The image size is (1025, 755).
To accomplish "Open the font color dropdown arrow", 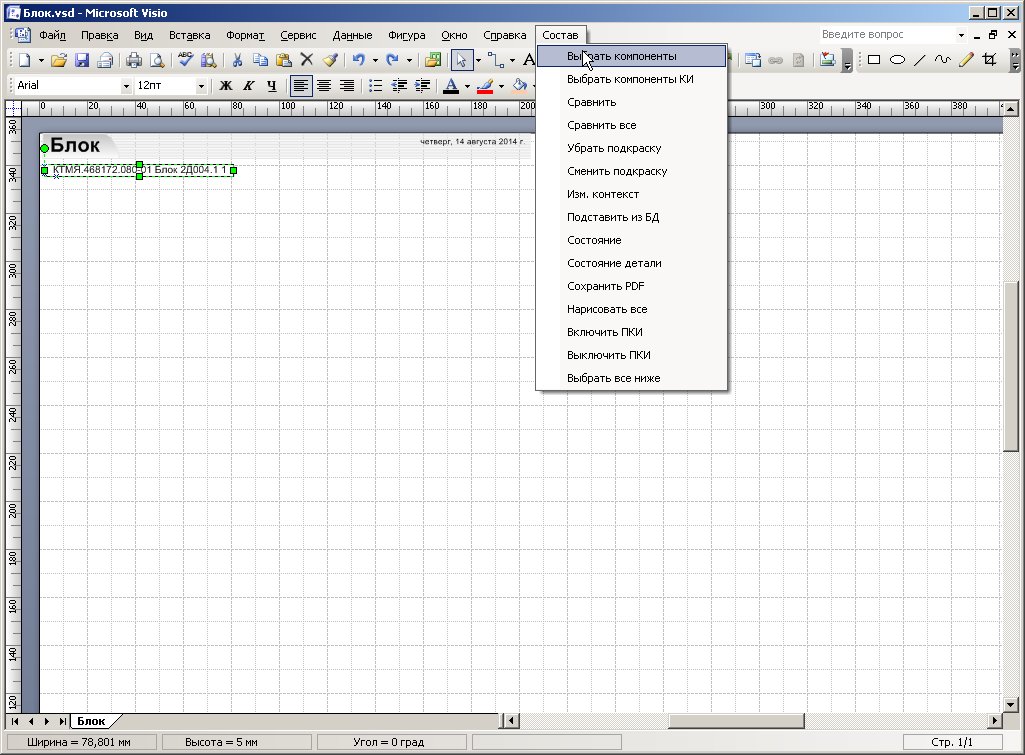I will 467,86.
